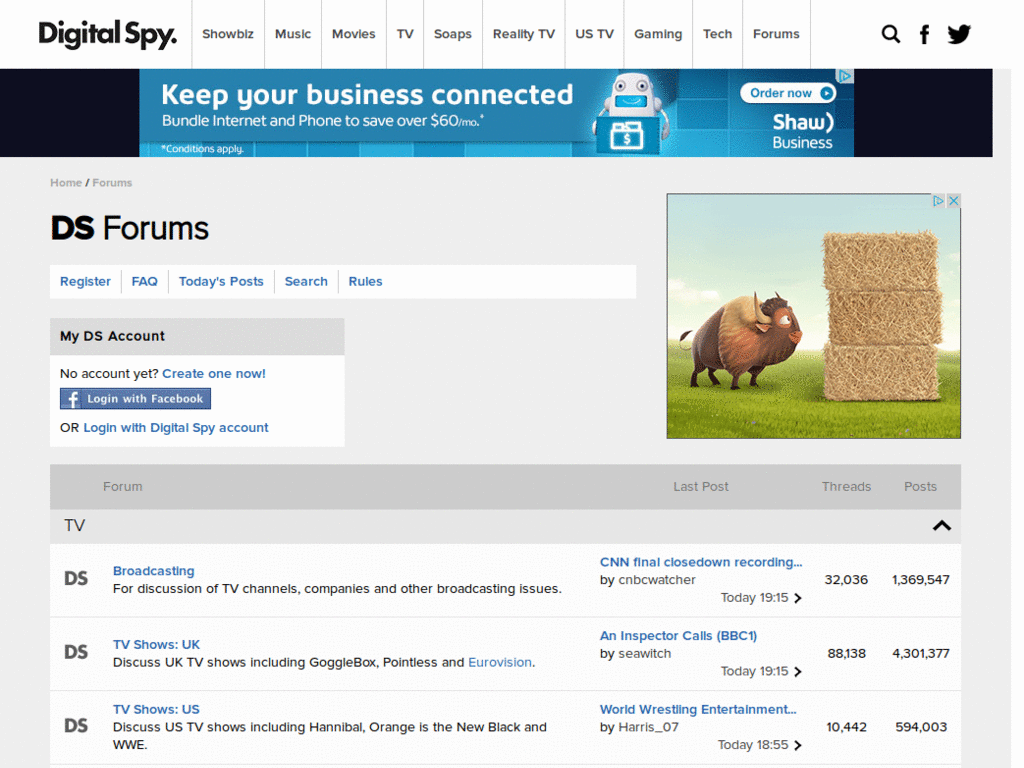Open the Gaming menu

coord(658,34)
